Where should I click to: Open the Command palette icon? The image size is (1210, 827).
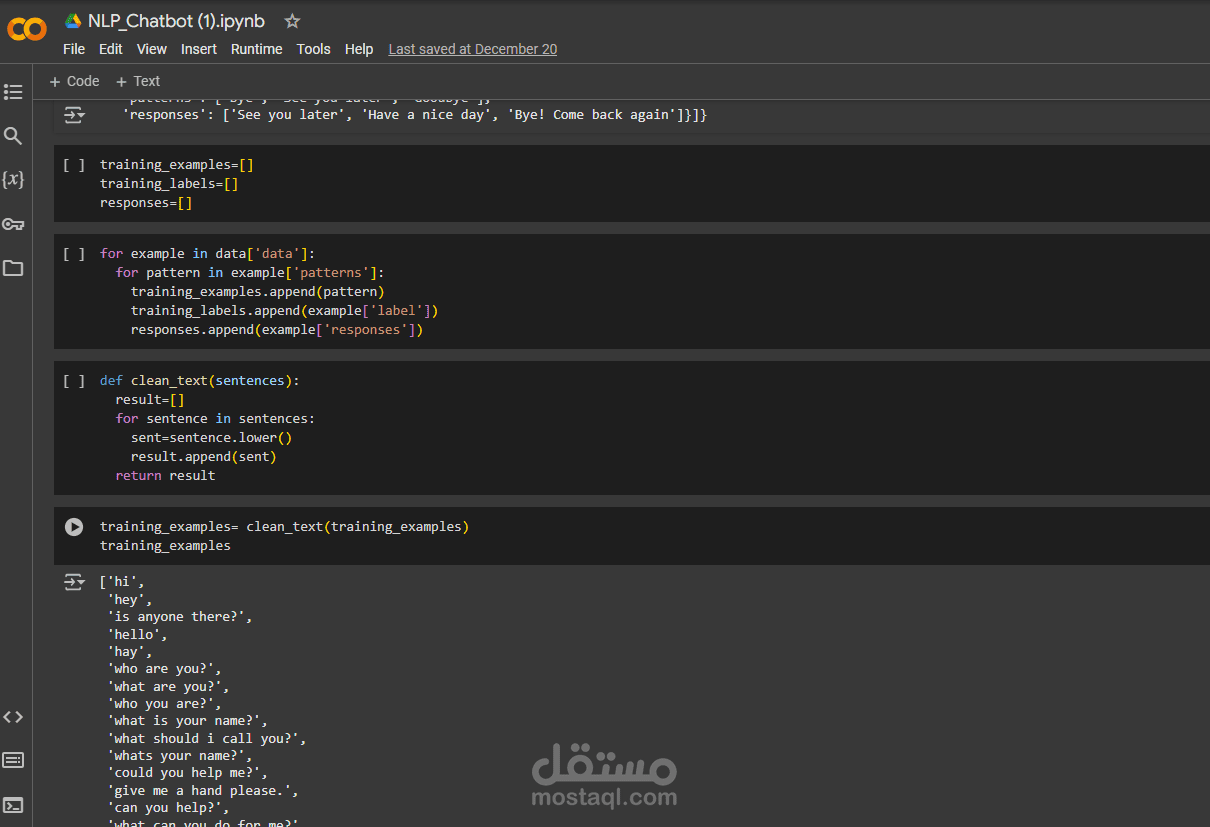[13, 761]
